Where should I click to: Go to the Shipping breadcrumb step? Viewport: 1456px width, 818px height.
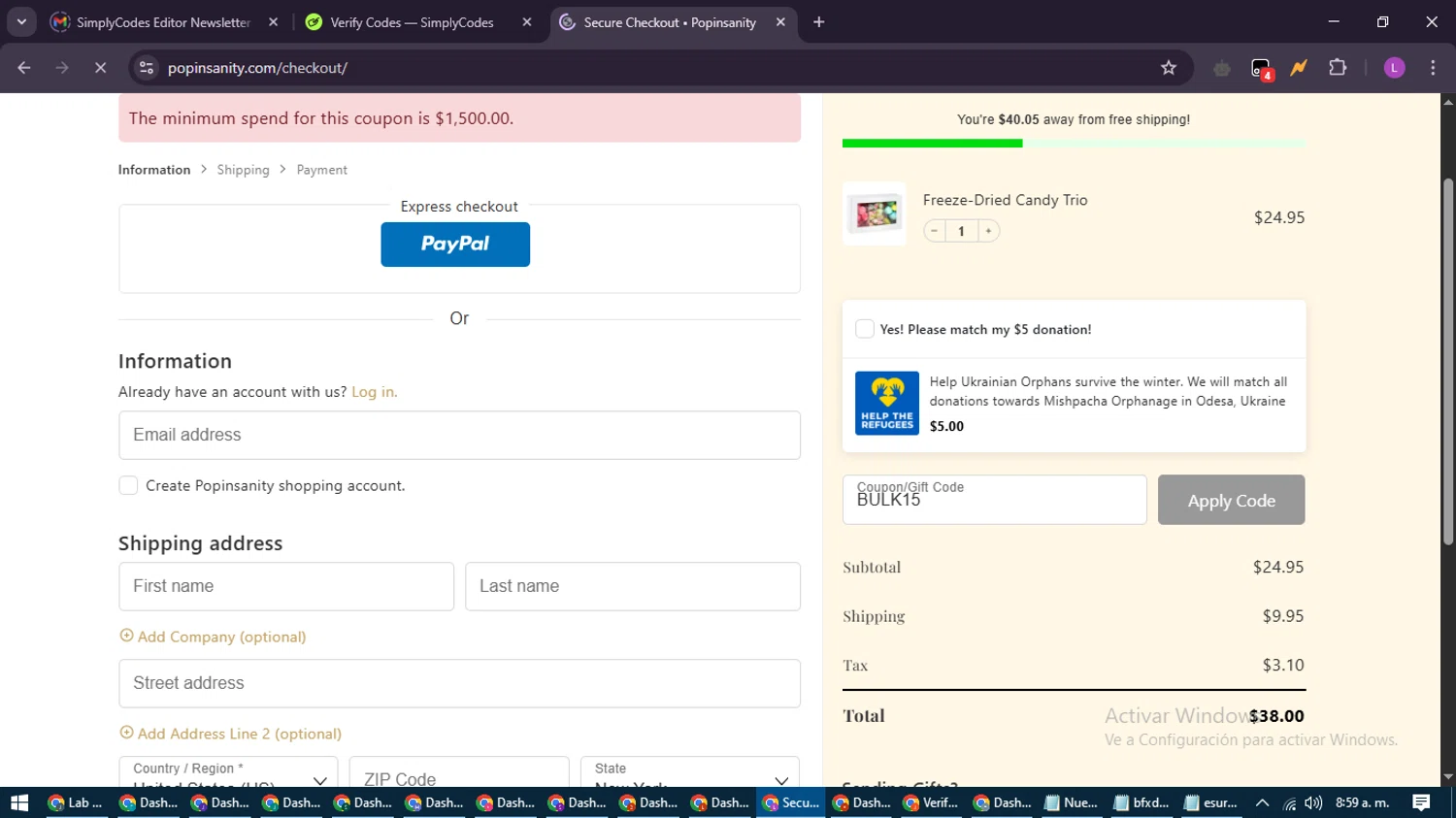coord(243,170)
